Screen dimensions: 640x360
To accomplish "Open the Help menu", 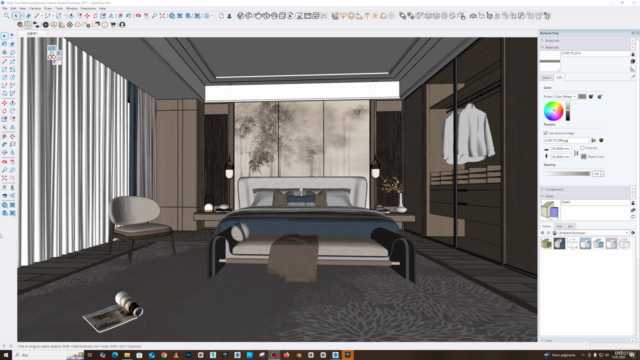I will point(102,8).
